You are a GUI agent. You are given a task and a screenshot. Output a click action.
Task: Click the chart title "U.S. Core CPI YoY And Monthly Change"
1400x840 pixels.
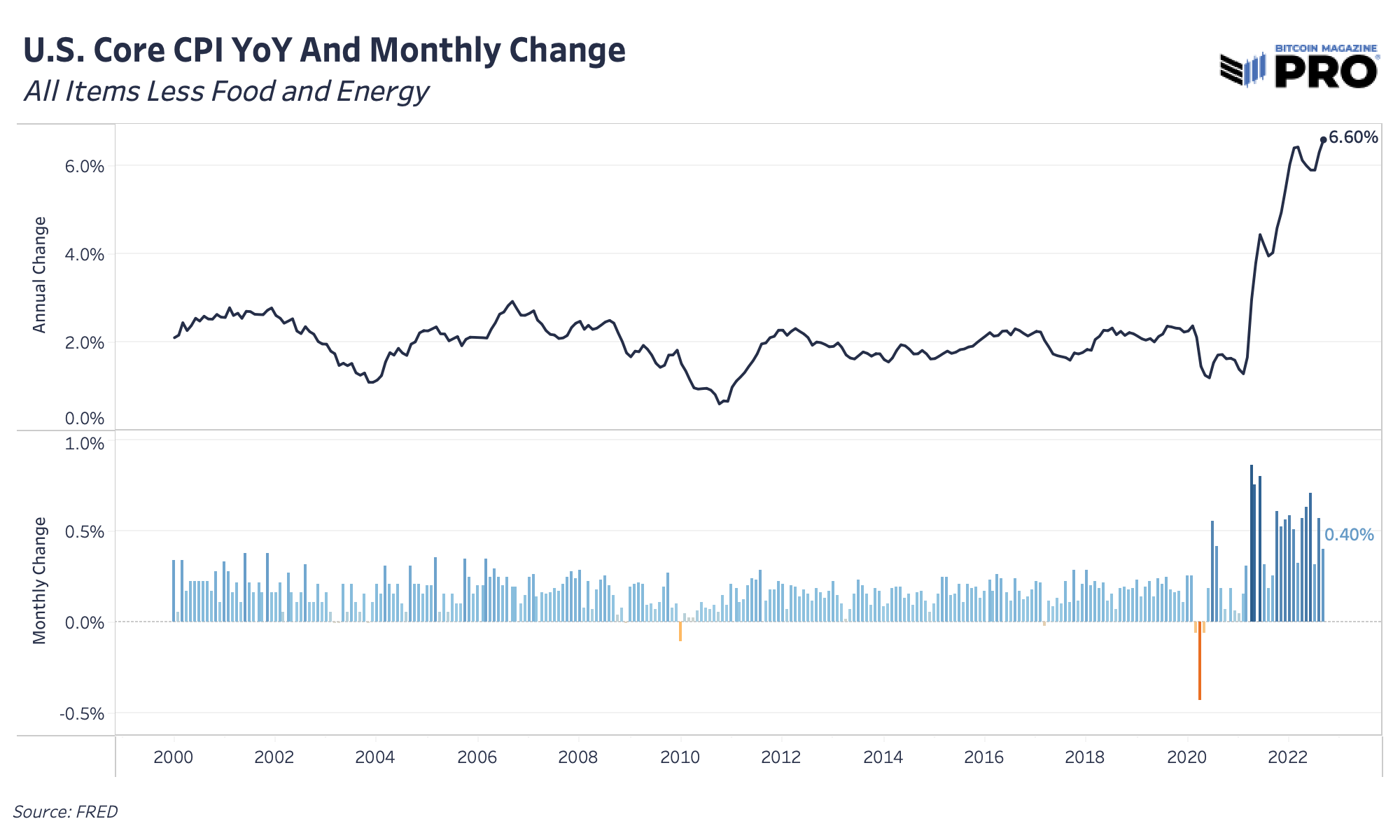coord(324,50)
